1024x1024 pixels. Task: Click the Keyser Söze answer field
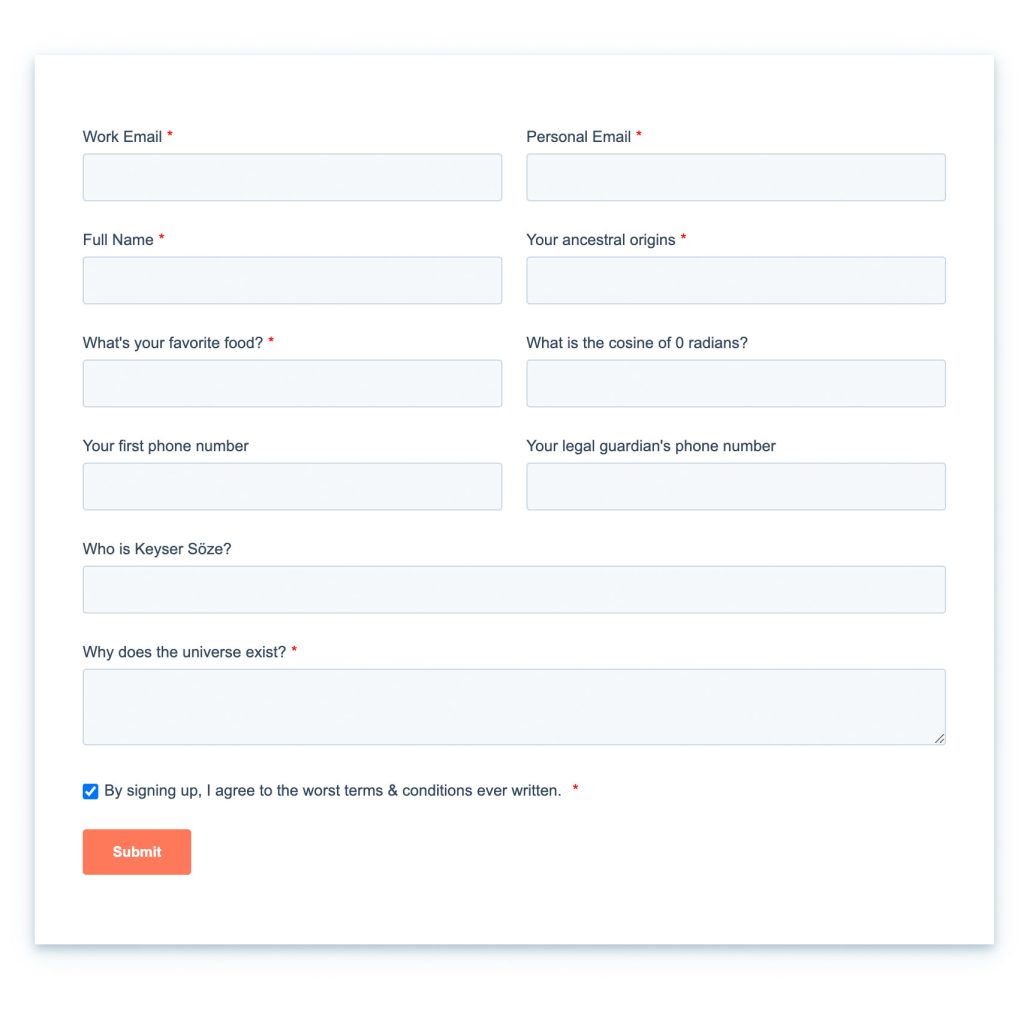[514, 589]
